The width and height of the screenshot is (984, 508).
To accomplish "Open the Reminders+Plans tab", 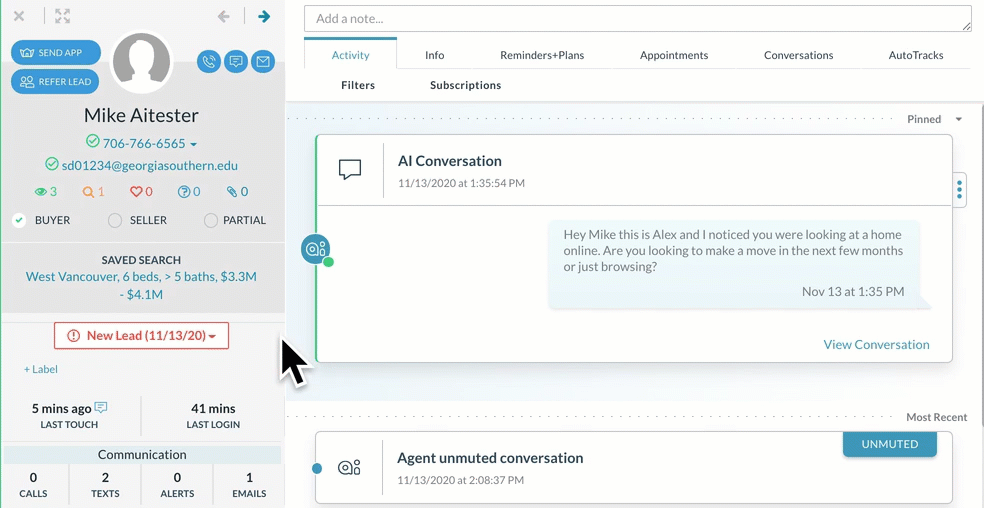I will click(x=542, y=55).
